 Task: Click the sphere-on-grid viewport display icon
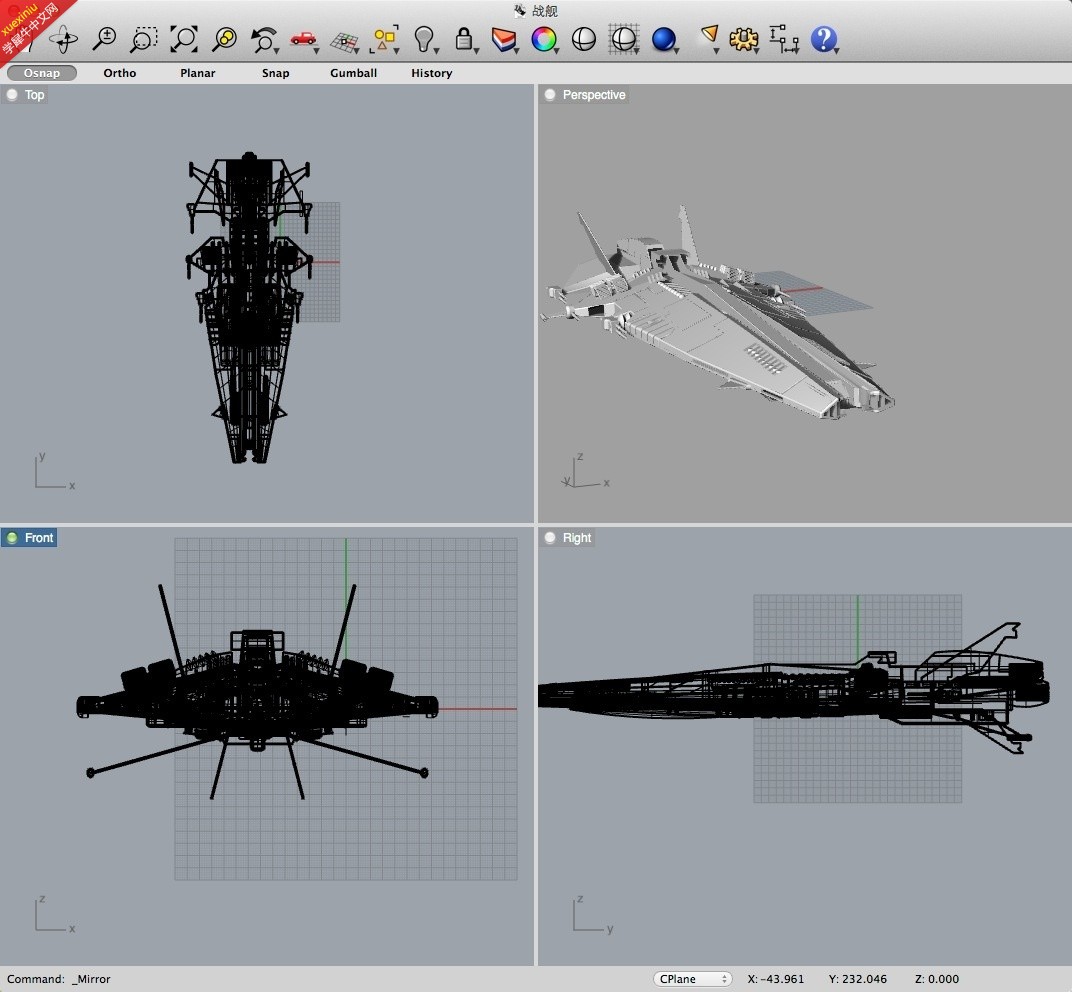[x=624, y=39]
